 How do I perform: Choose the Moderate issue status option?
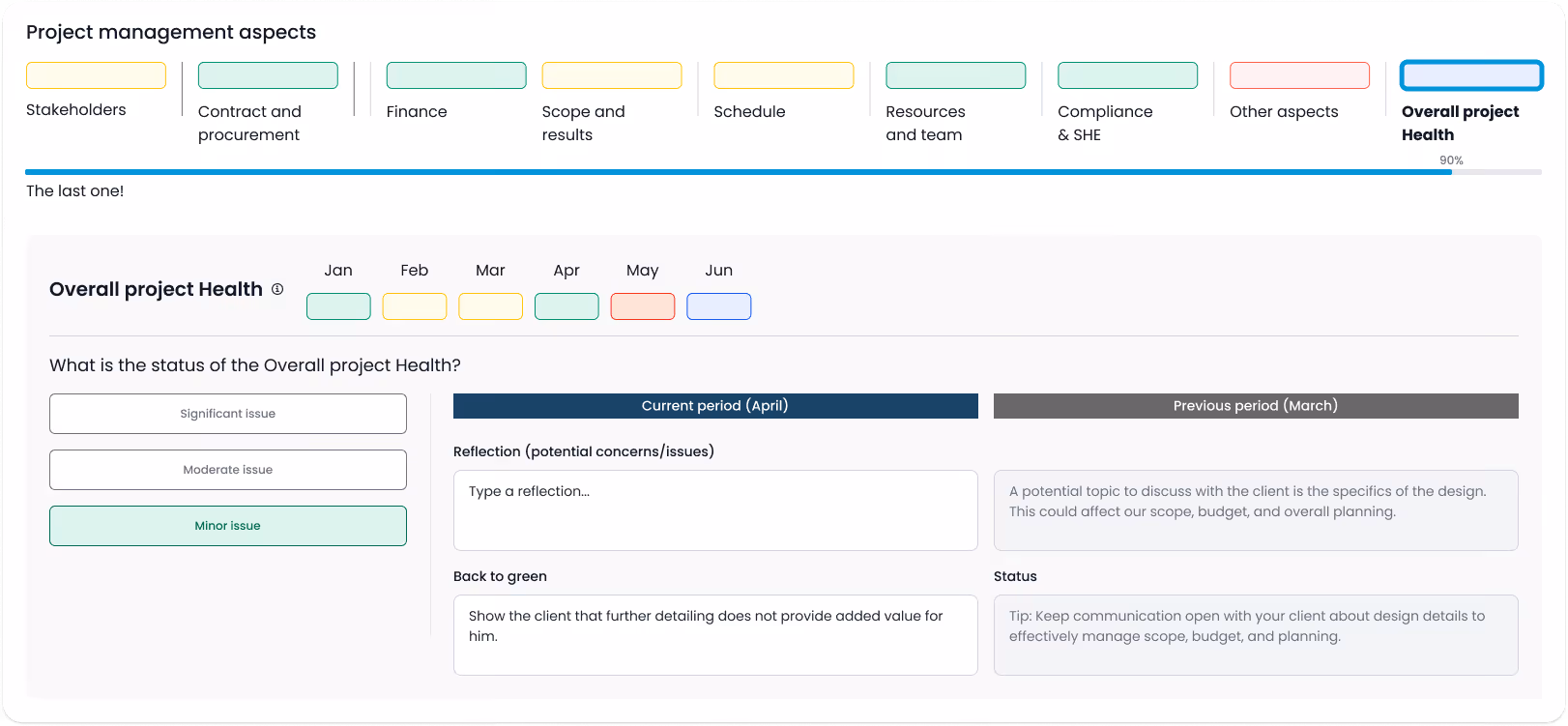228,470
